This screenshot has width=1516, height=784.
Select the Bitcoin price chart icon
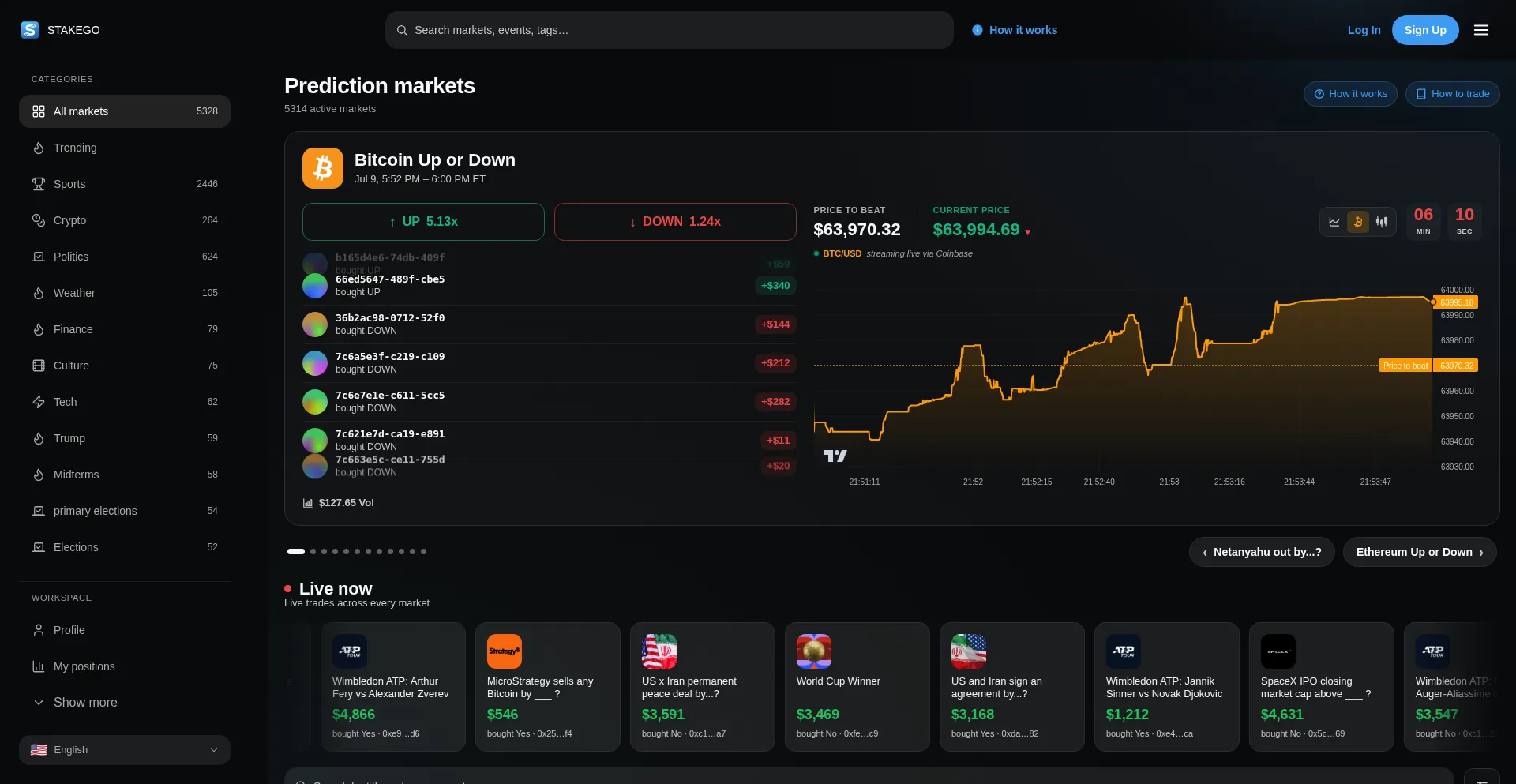tap(1358, 222)
